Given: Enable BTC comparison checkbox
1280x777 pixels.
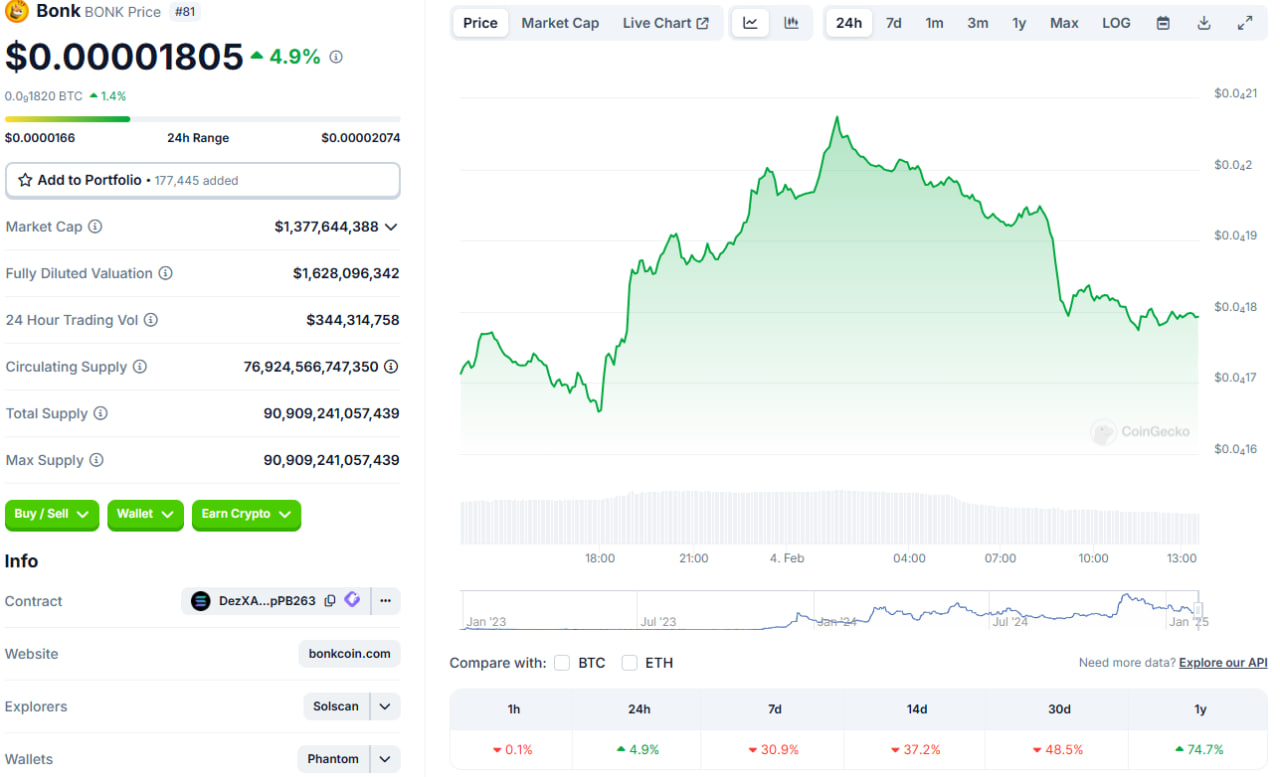Looking at the screenshot, I should [x=562, y=663].
